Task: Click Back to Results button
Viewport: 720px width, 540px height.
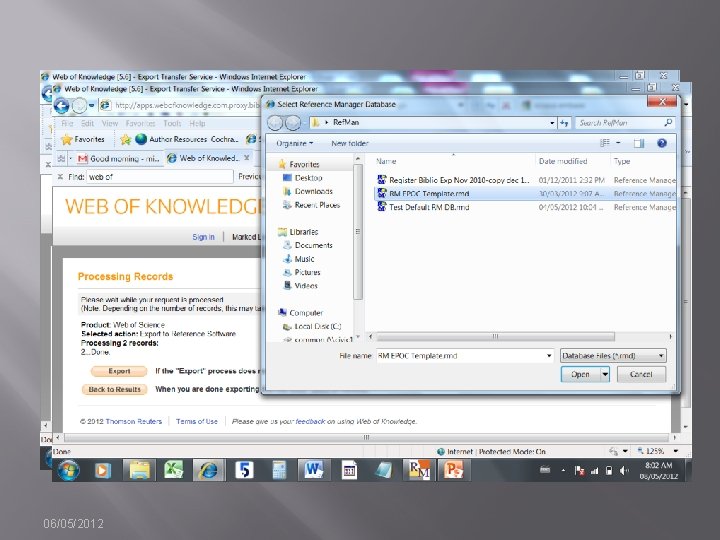Action: [114, 389]
